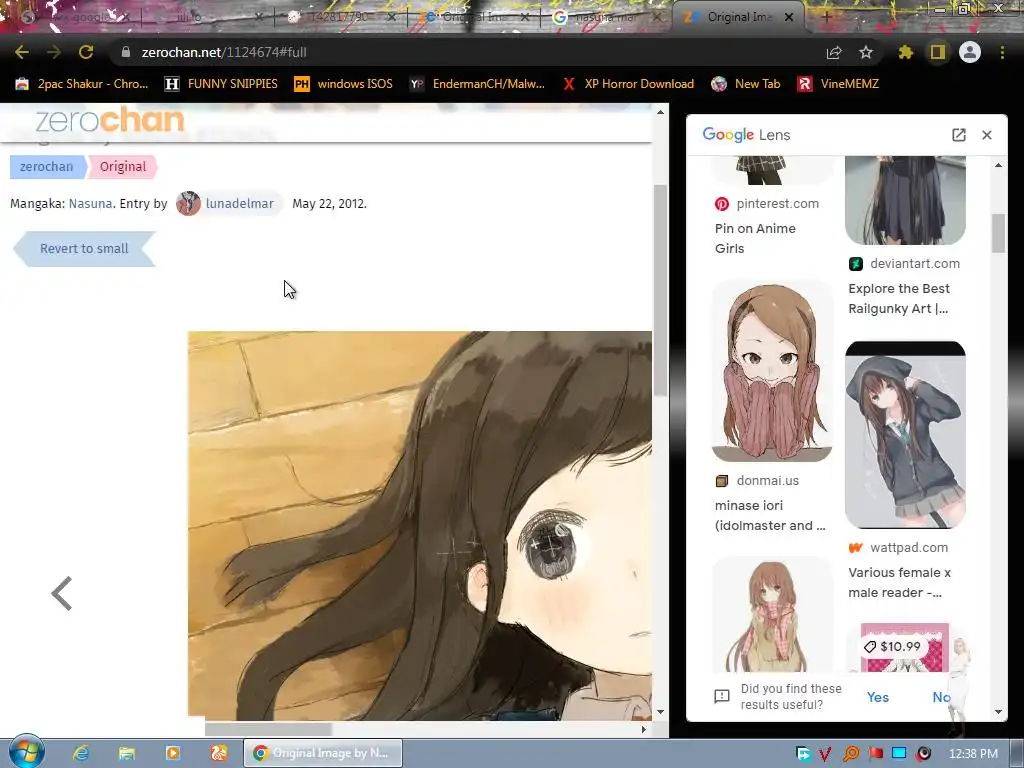Open the XP Horror Download bookmark

click(628, 84)
